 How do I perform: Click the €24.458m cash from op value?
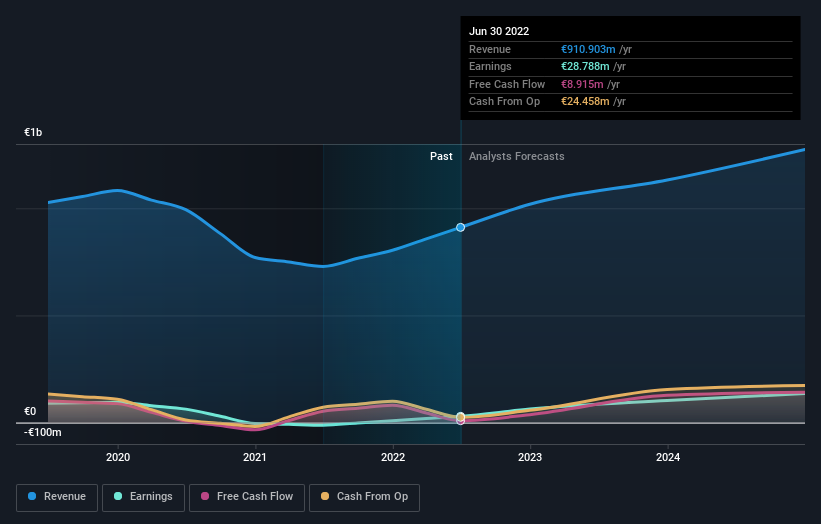[x=585, y=102]
